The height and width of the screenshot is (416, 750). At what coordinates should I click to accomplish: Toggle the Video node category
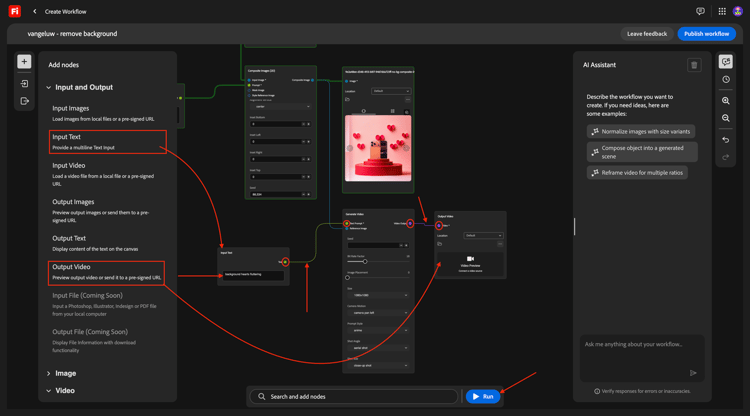click(48, 391)
